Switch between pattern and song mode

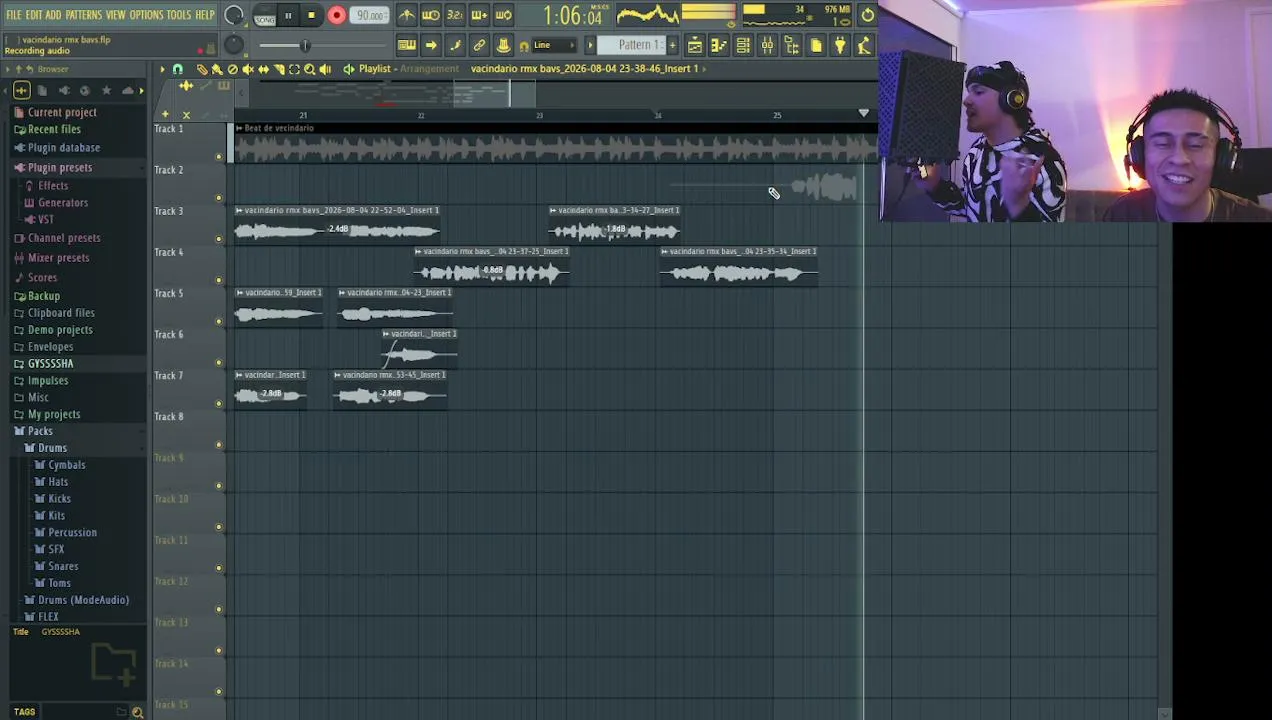coord(264,15)
